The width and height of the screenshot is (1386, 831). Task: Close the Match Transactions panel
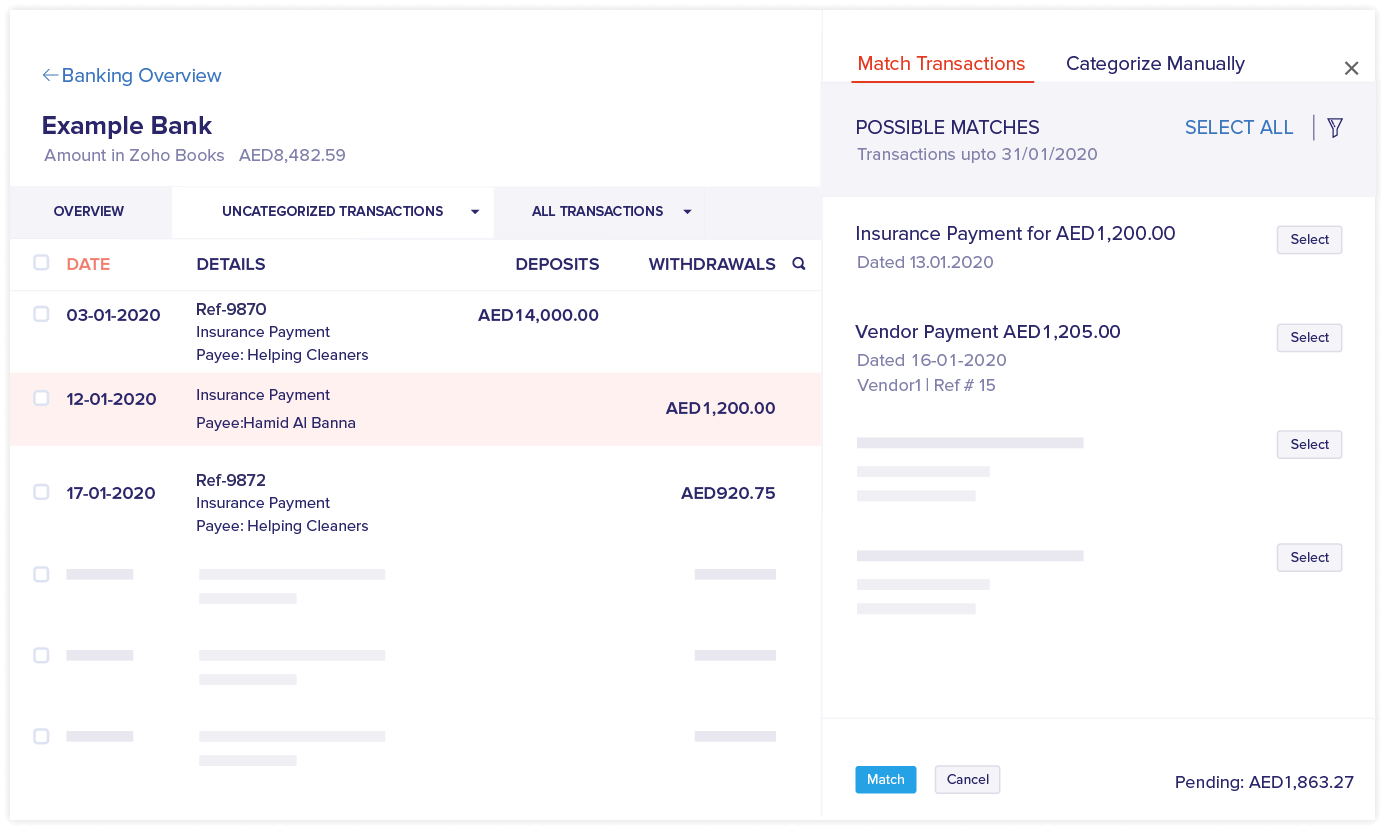(x=1351, y=68)
